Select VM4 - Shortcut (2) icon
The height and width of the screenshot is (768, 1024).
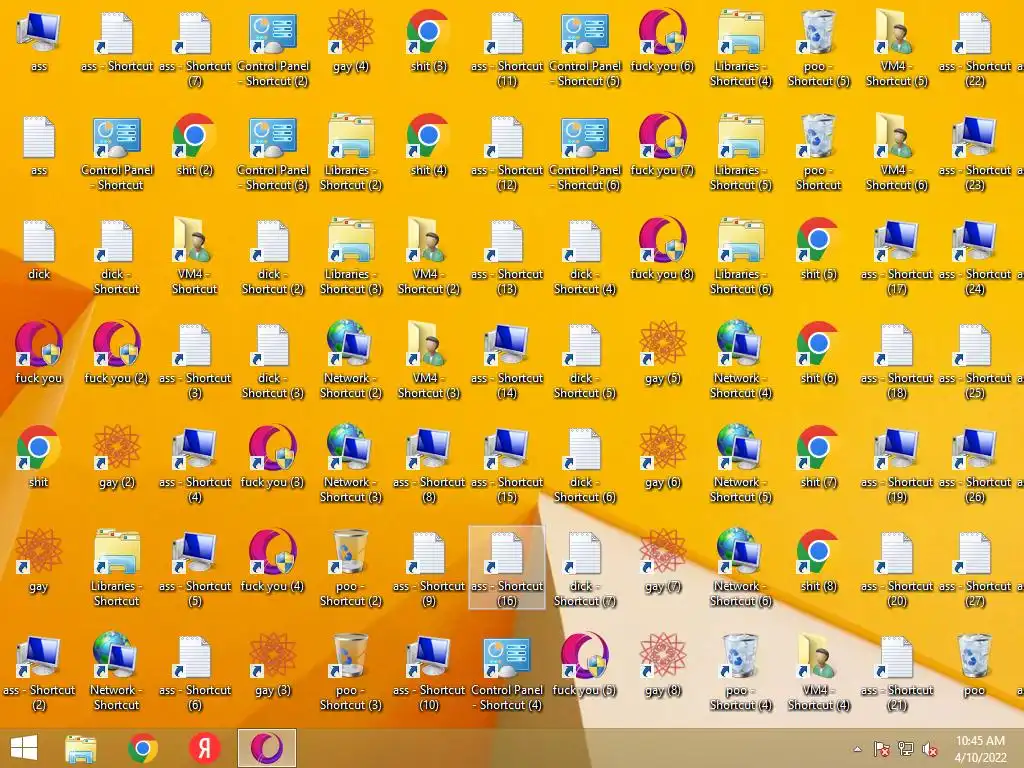(428, 256)
